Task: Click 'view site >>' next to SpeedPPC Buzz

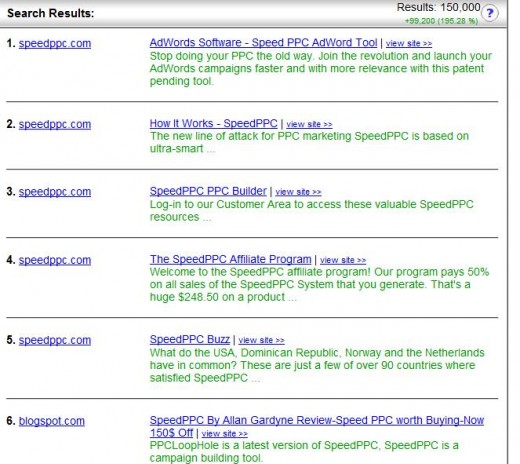Action: (x=261, y=340)
